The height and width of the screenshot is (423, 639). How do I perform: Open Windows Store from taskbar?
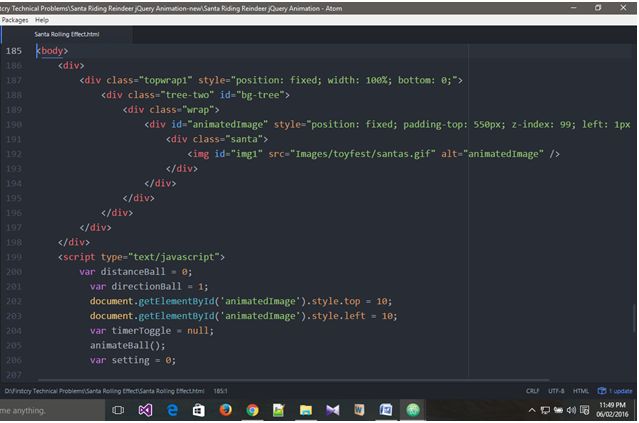199,410
